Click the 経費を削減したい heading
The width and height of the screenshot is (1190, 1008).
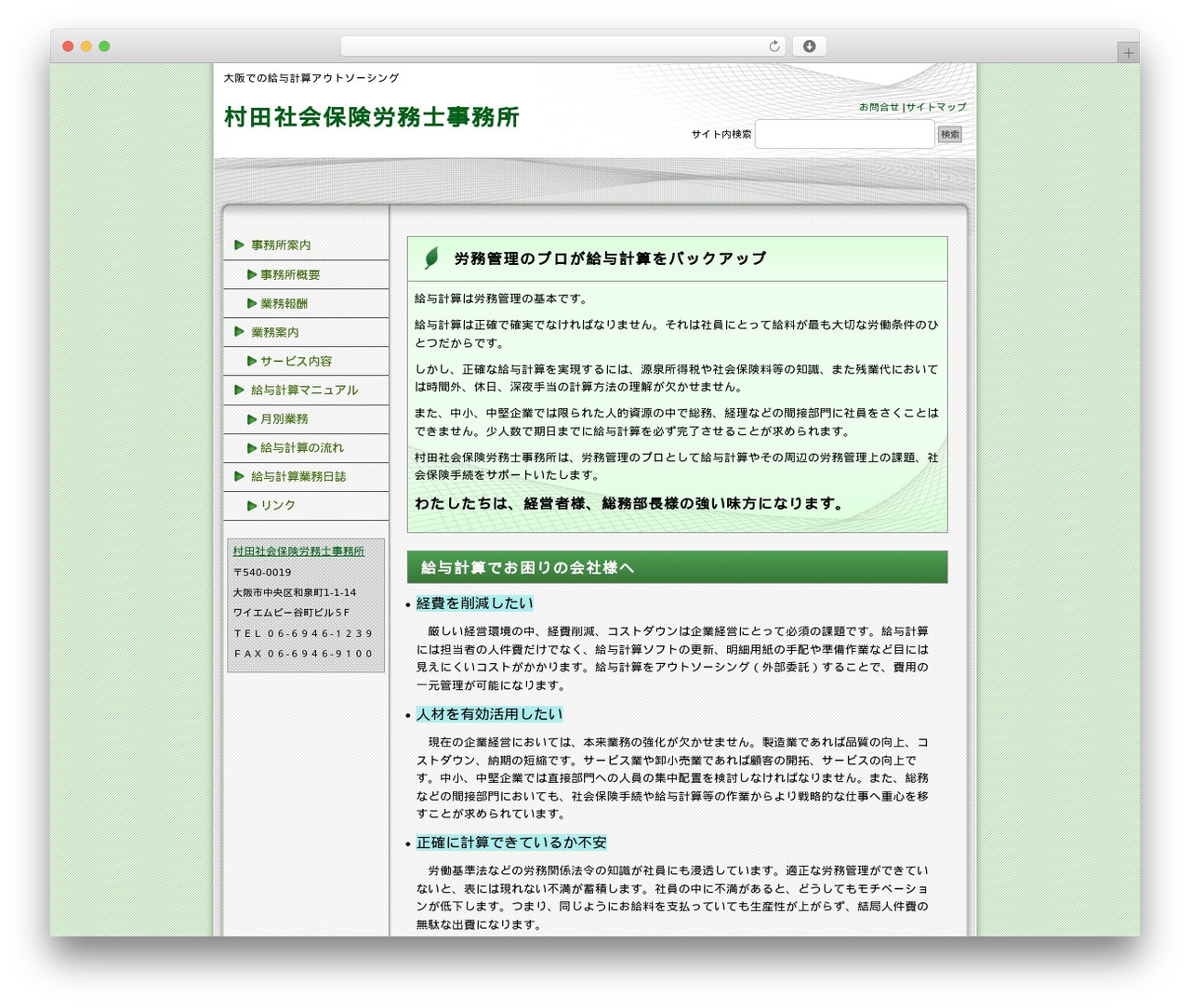point(475,603)
